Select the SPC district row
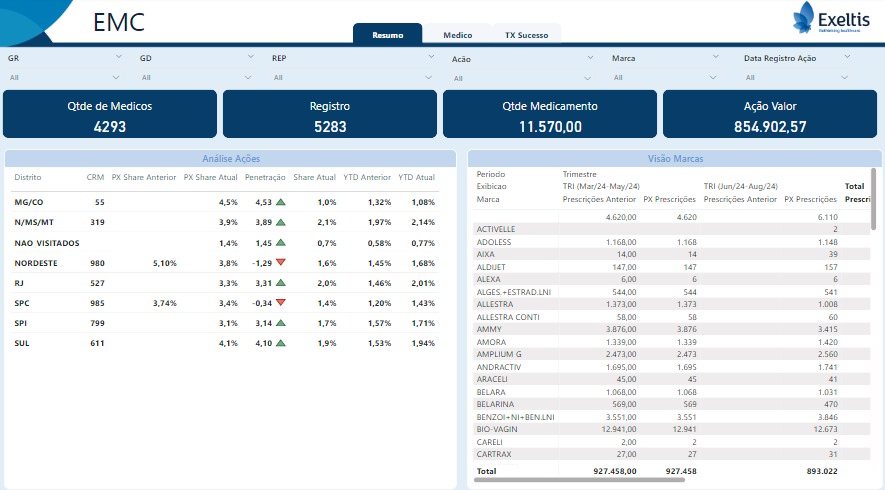Viewport: 885px width, 490px height. click(225, 303)
